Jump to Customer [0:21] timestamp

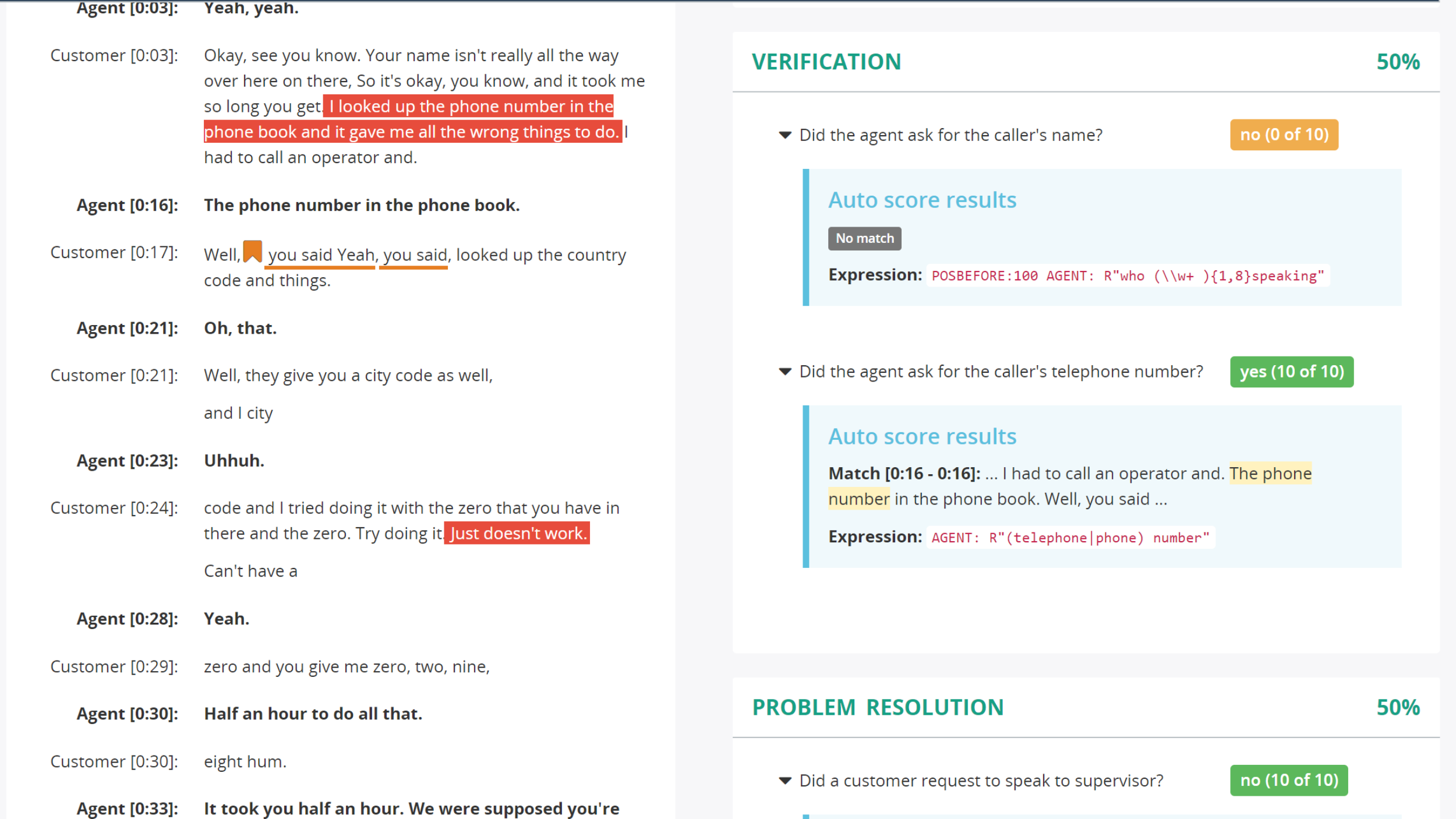(x=114, y=375)
